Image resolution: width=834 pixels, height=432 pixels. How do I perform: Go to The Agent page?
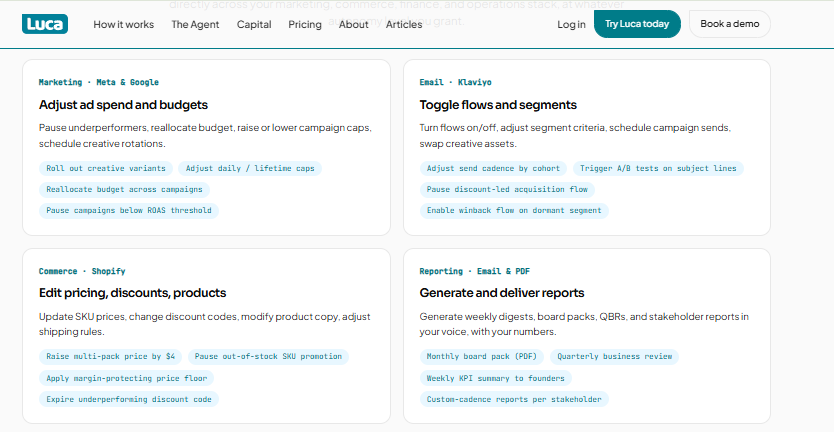(x=195, y=24)
